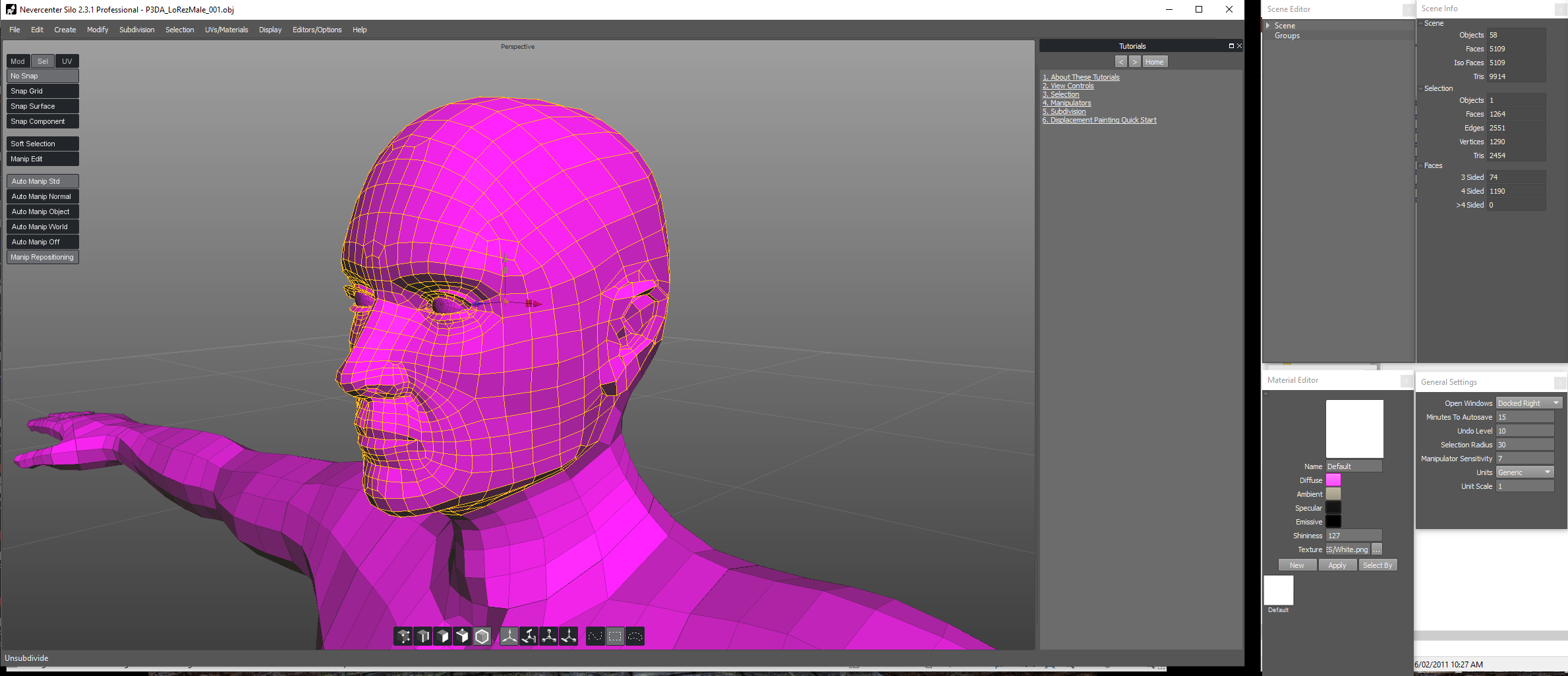The height and width of the screenshot is (676, 1568).
Task: Collapse the Selection section in Scene Info
Action: click(1420, 88)
